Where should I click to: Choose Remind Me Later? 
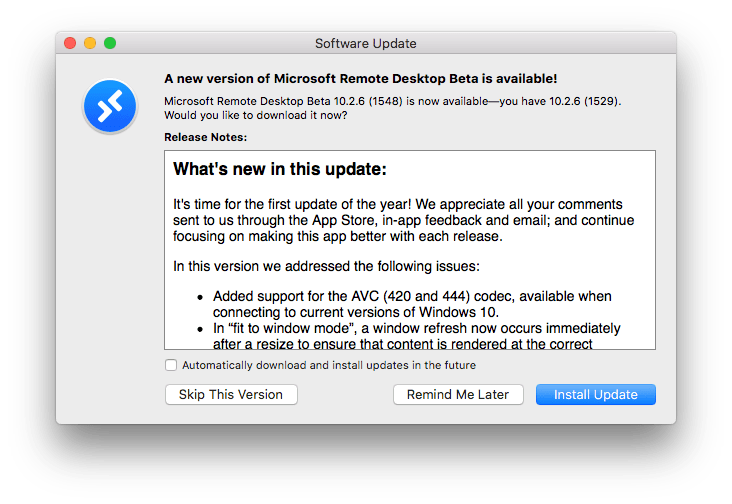click(x=458, y=394)
